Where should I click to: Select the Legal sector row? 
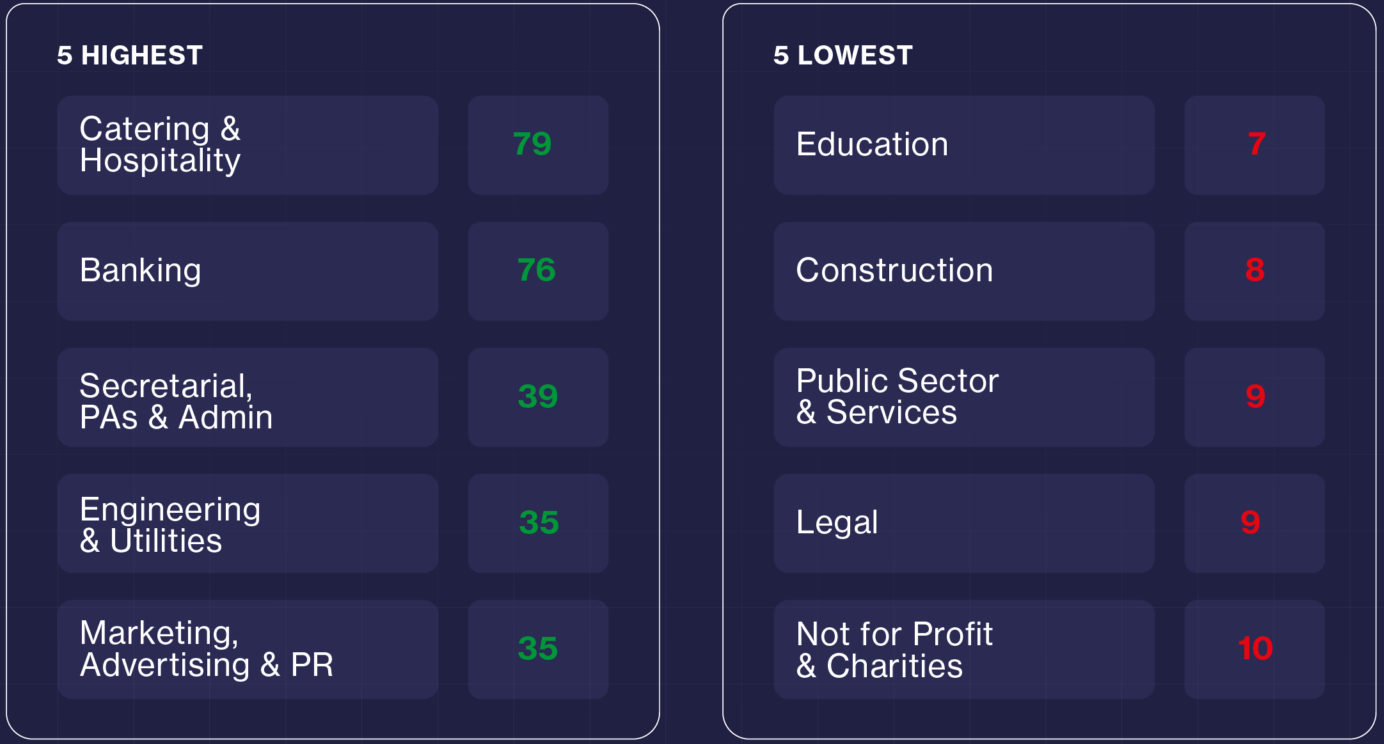click(x=963, y=523)
